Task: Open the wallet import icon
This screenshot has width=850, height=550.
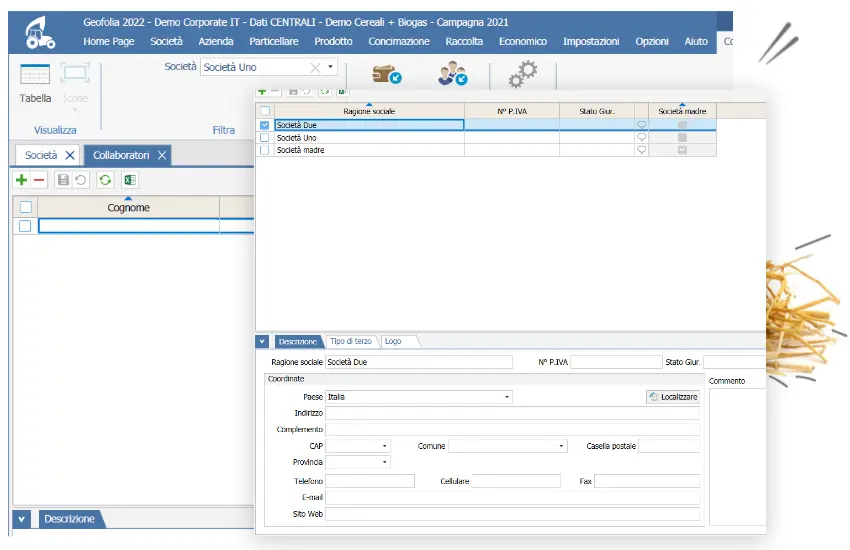Action: click(x=387, y=74)
